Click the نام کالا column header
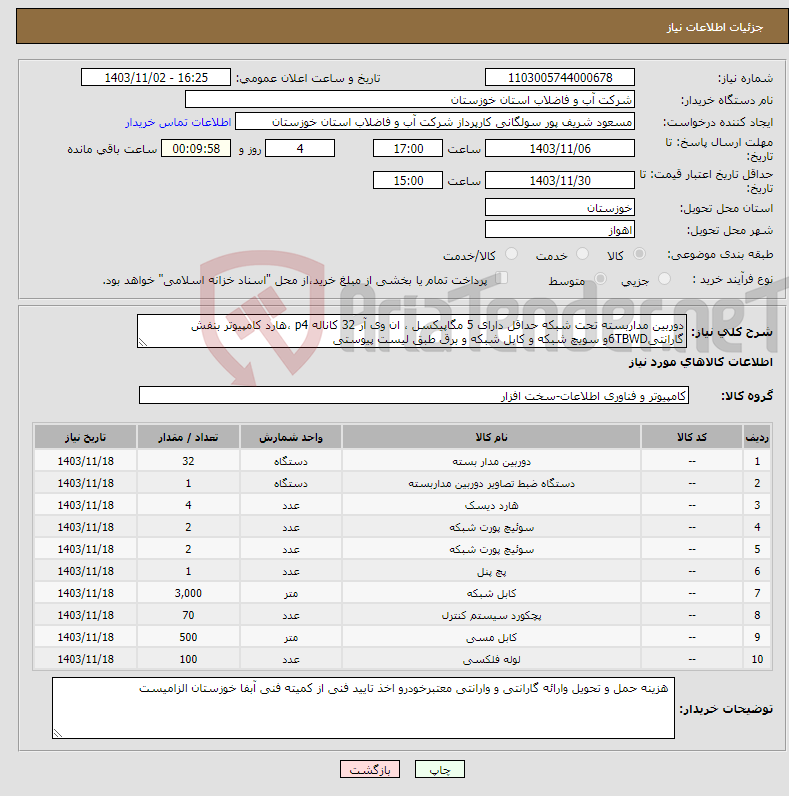The width and height of the screenshot is (789, 796). pos(491,437)
